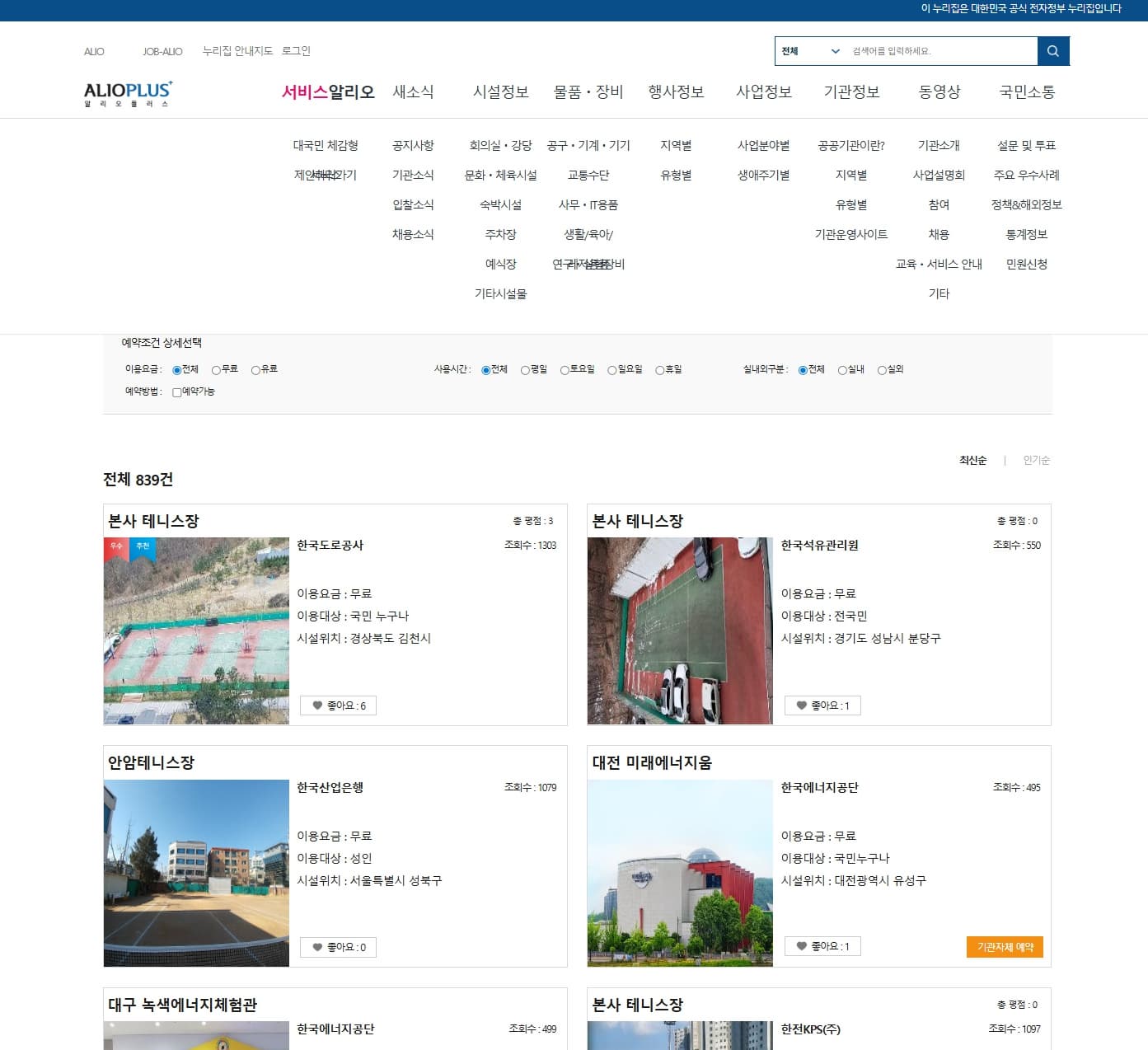The width and height of the screenshot is (1148, 1050).
Task: Open 안암테니스장 photo thumbnail
Action: (x=196, y=873)
